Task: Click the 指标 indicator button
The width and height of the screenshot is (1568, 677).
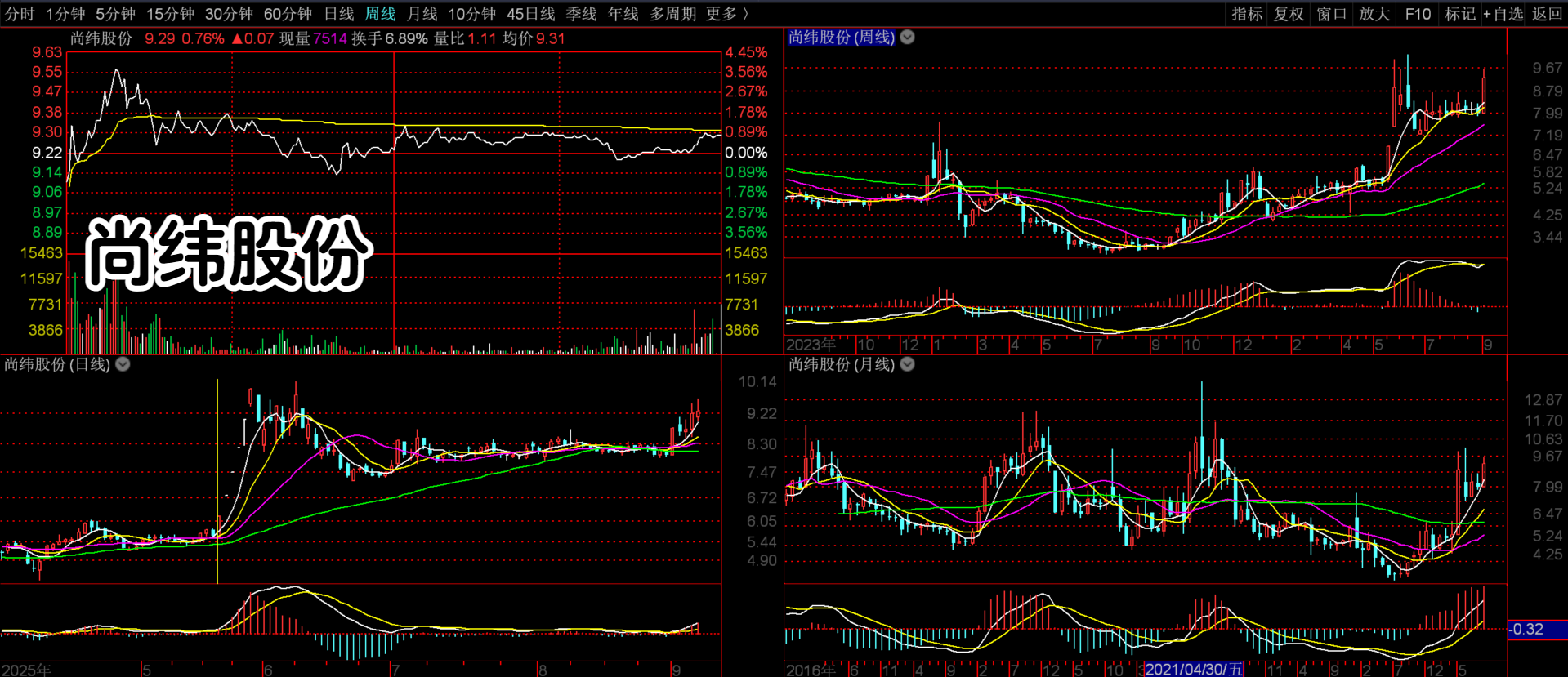Action: pos(1247,14)
